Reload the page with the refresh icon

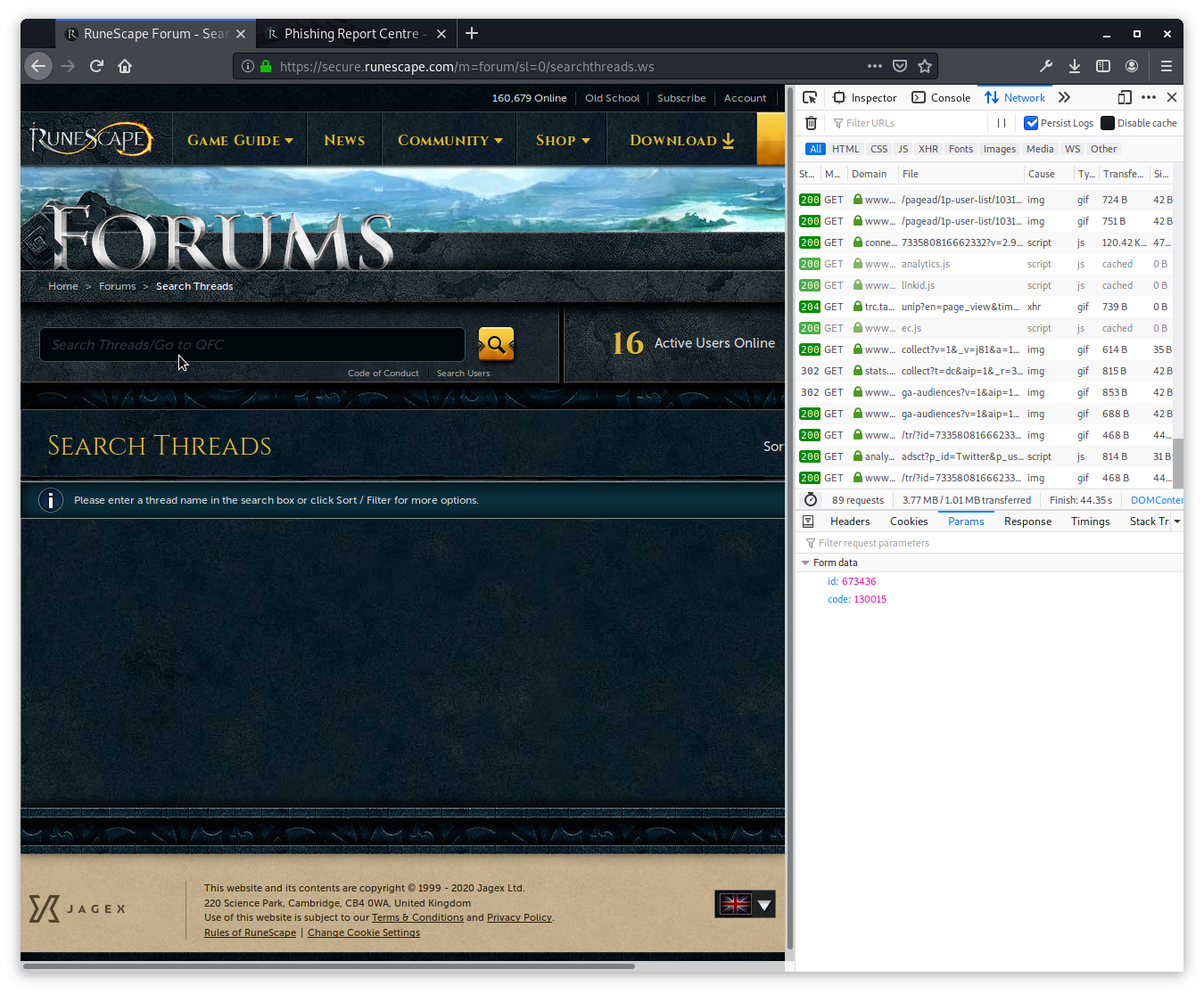(96, 66)
